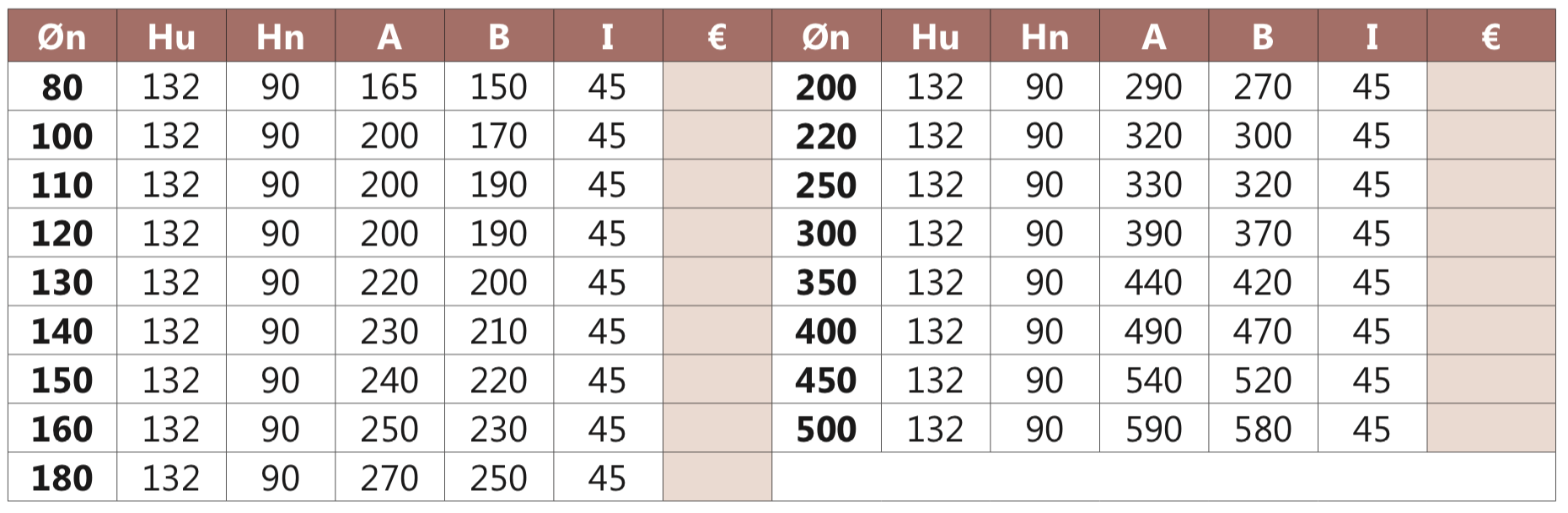This screenshot has width=1568, height=513.
Task: Click the second Hu column header
Action: (936, 36)
